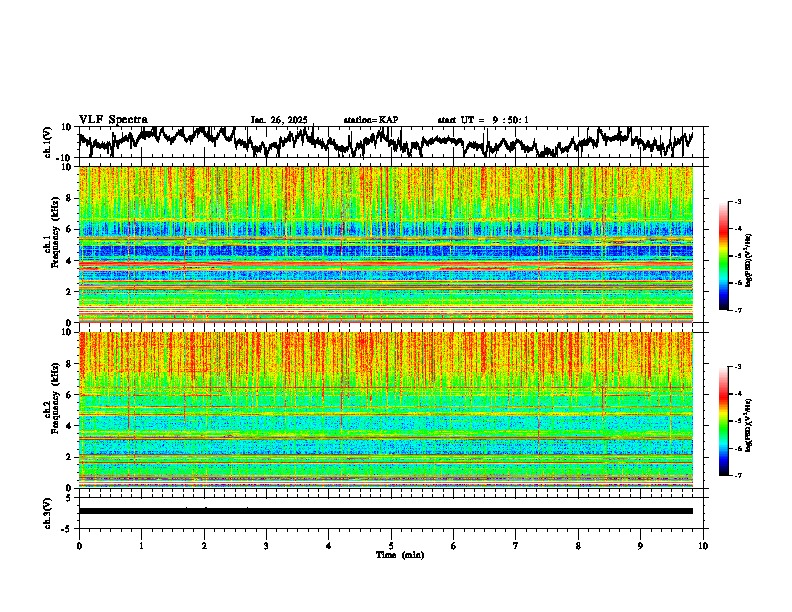
Task: Select the "ch.3(V)" axis label
Action: click(48, 513)
